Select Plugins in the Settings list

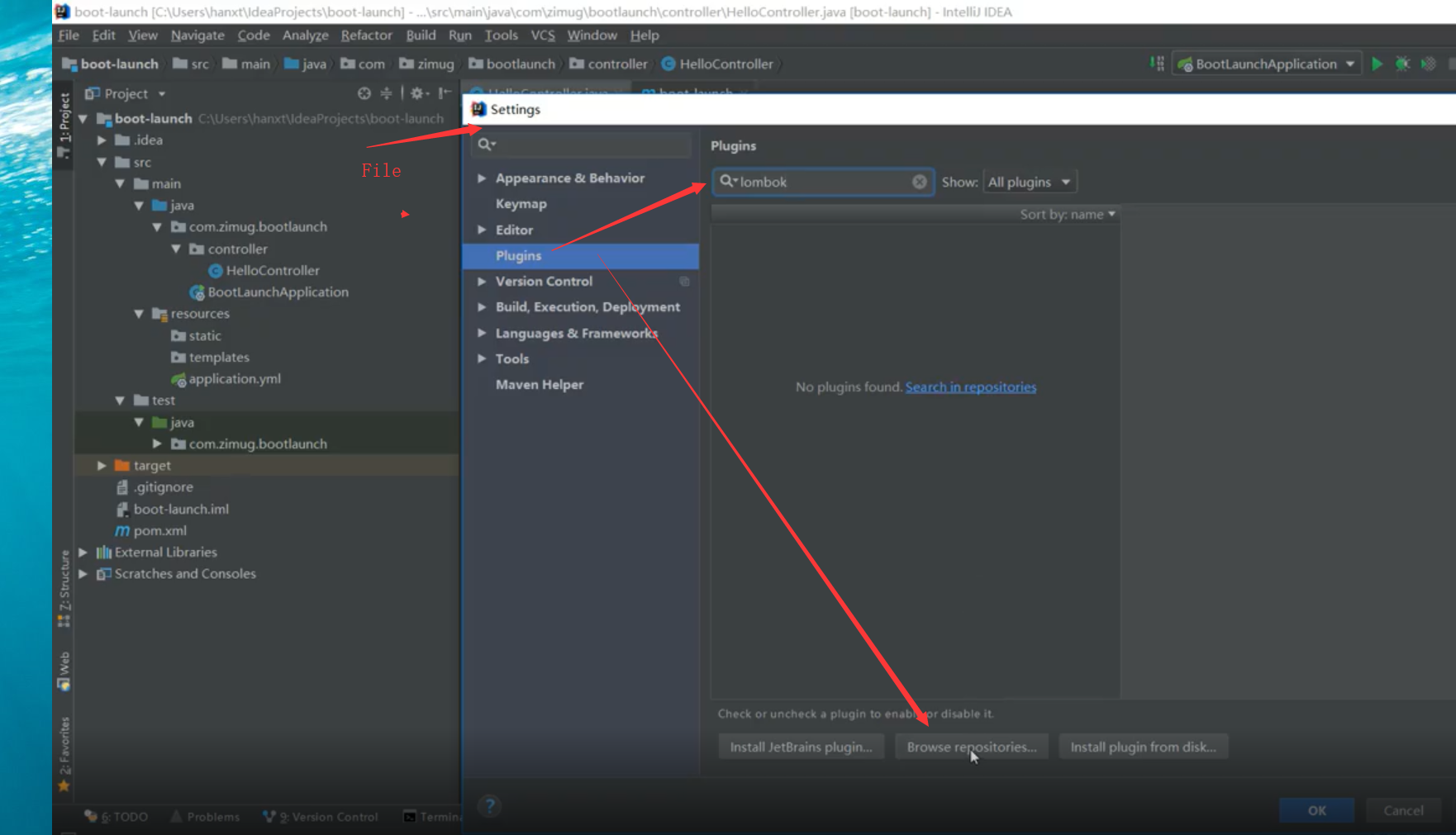[x=581, y=256]
